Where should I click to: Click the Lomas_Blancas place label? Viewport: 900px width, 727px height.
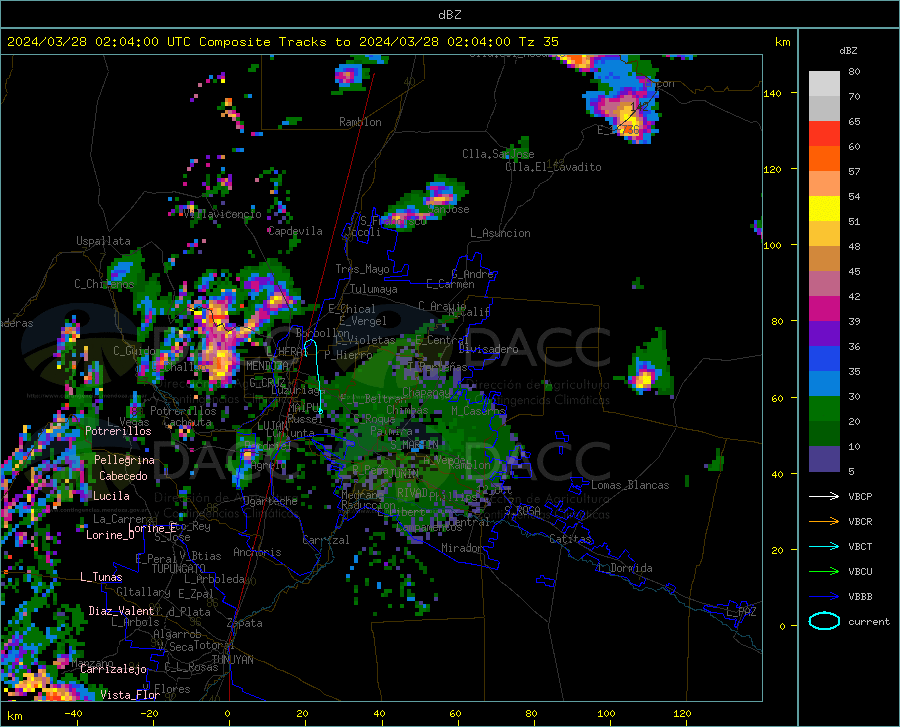click(630, 485)
